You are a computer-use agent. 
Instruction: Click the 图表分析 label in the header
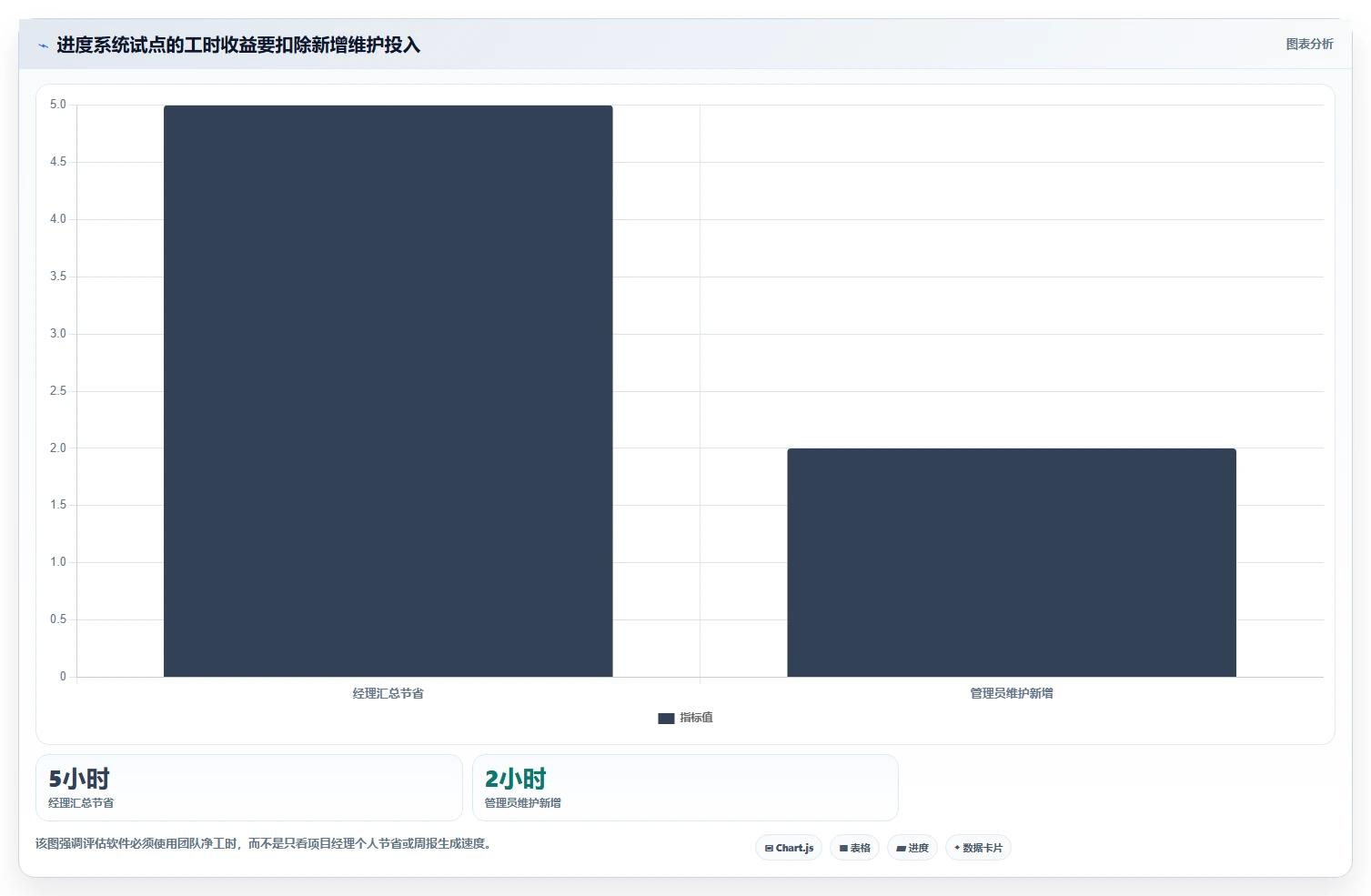tap(1309, 44)
